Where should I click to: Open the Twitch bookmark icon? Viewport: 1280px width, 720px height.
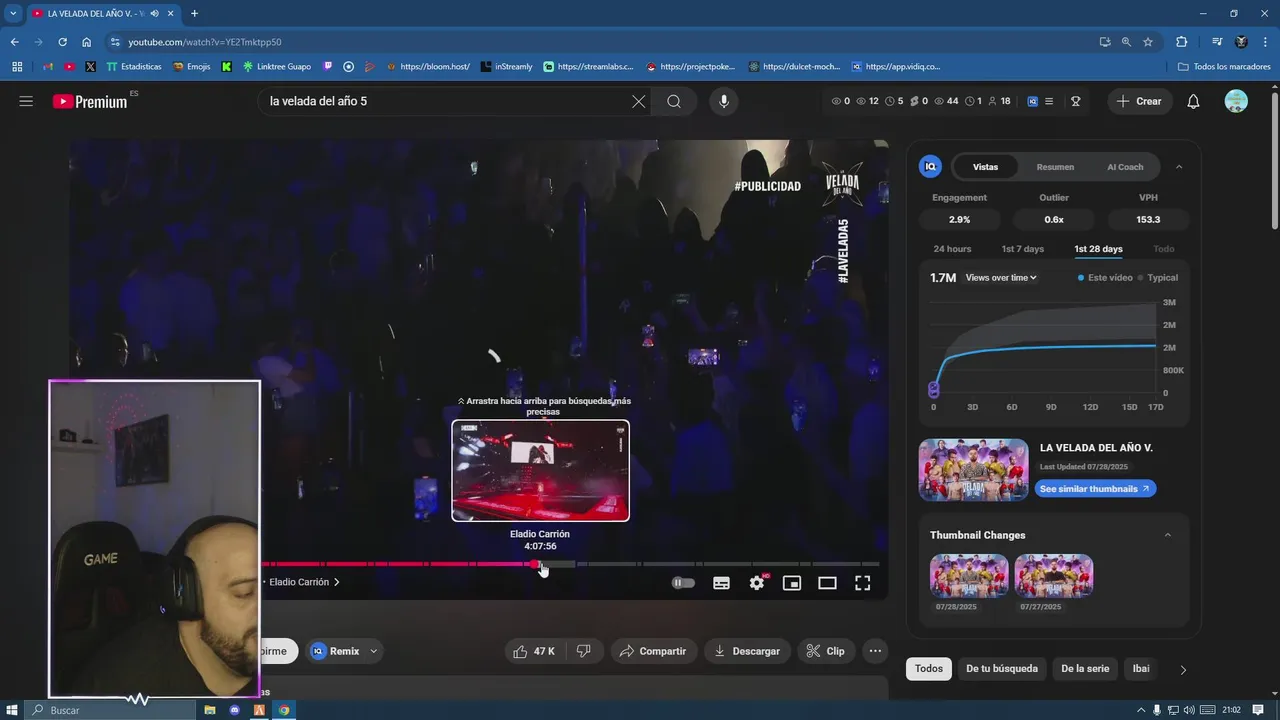point(328,67)
